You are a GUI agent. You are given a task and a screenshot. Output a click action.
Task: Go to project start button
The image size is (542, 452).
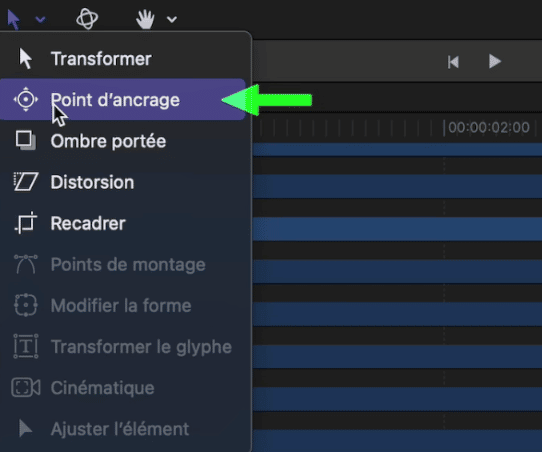(x=453, y=62)
